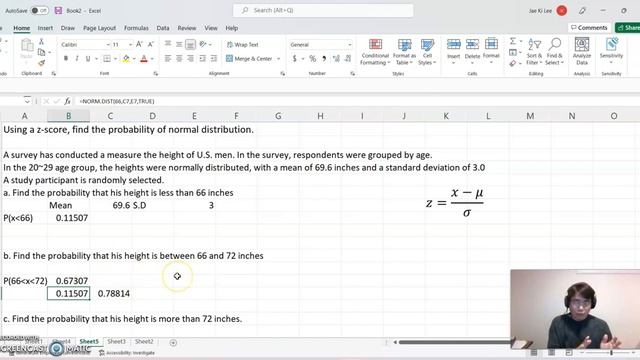Viewport: 640px width, 360px height.
Task: Open the Fill button in Editing group
Action: [x=513, y=52]
